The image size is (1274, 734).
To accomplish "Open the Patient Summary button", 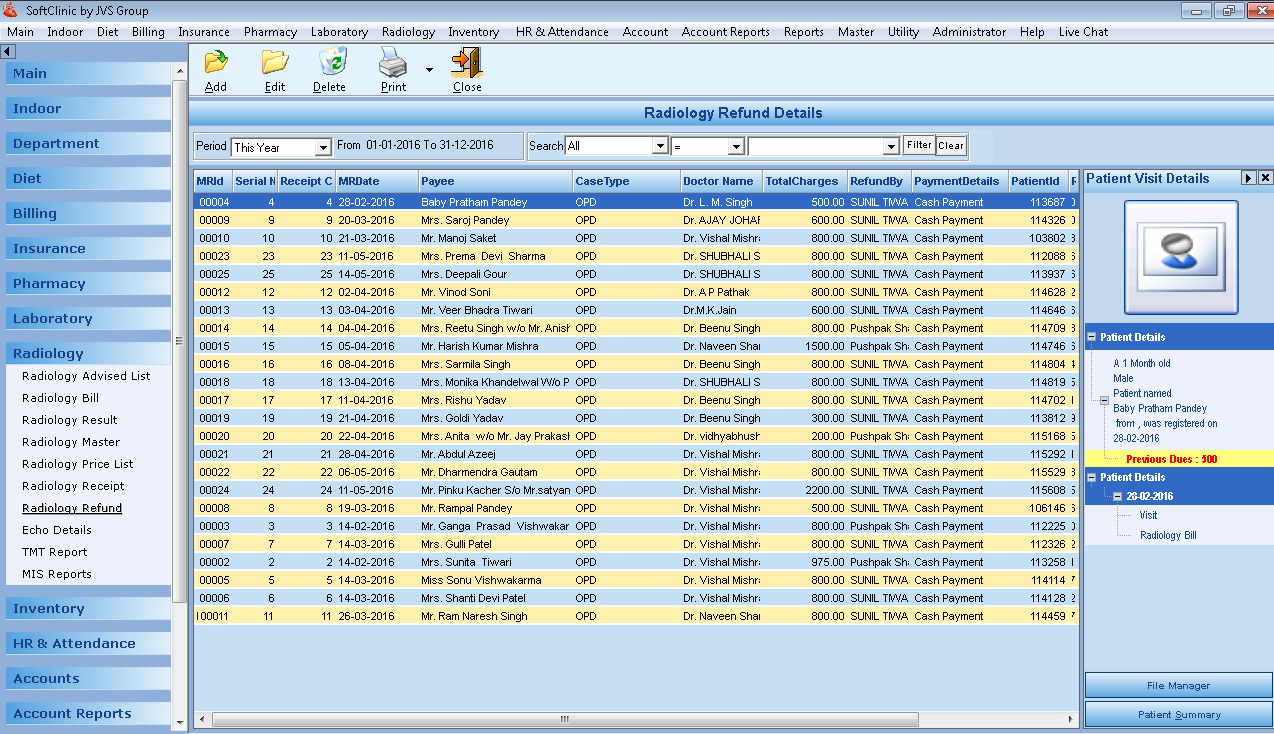I will pos(1178,714).
